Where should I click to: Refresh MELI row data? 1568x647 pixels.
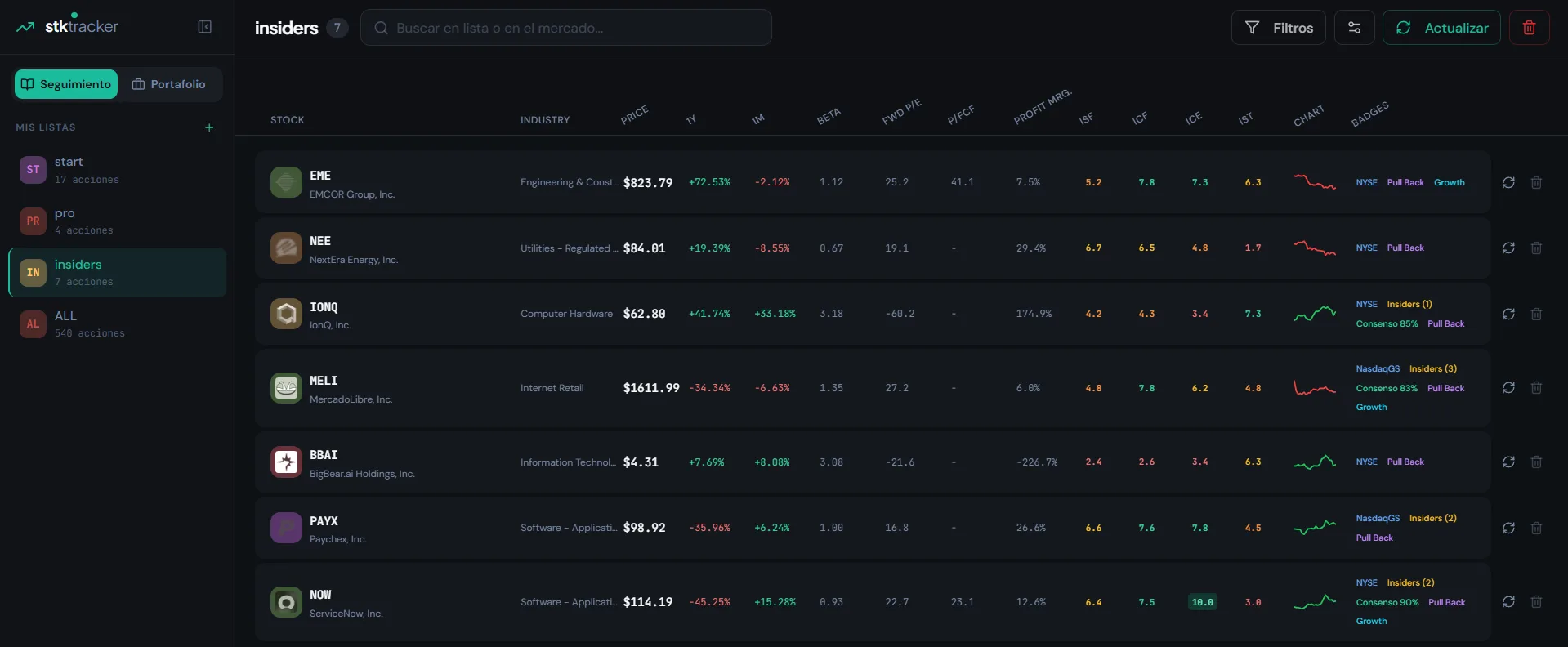[1508, 387]
